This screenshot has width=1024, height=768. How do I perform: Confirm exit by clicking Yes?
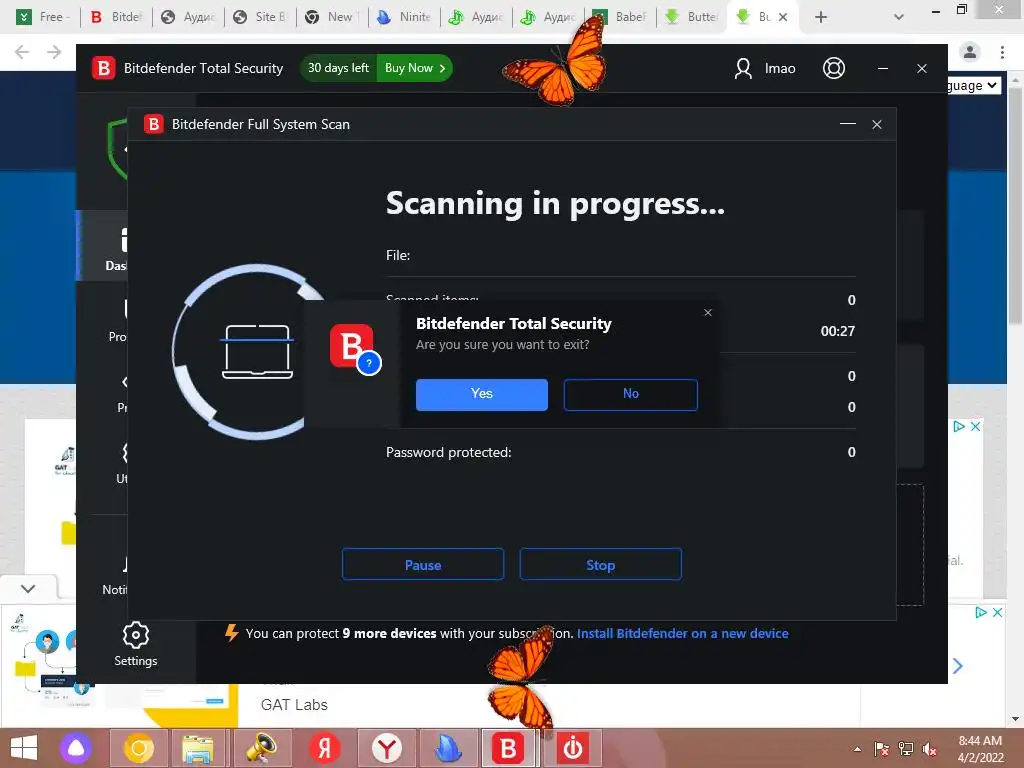pos(481,394)
